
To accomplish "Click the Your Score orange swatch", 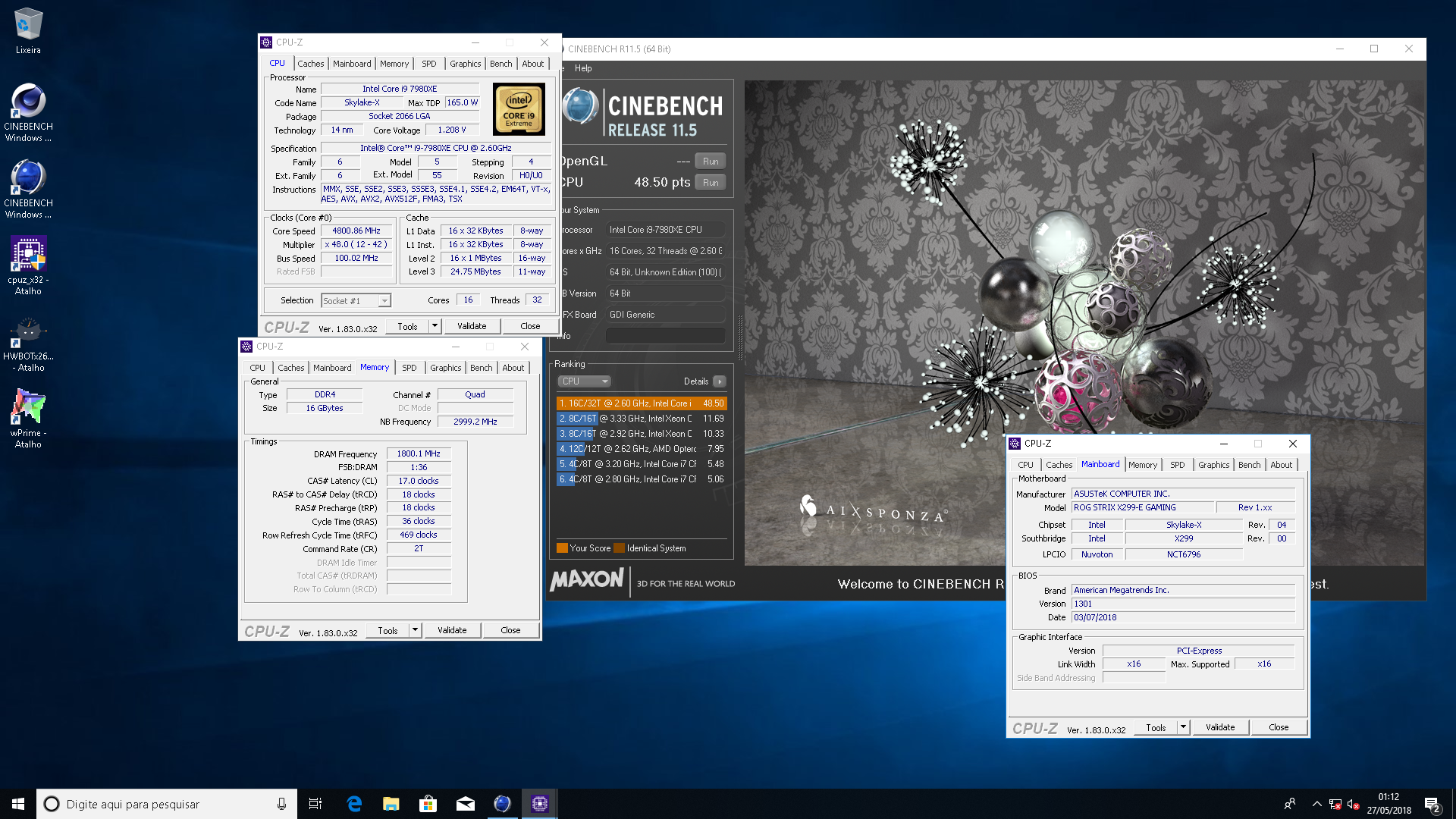I will pyautogui.click(x=562, y=548).
